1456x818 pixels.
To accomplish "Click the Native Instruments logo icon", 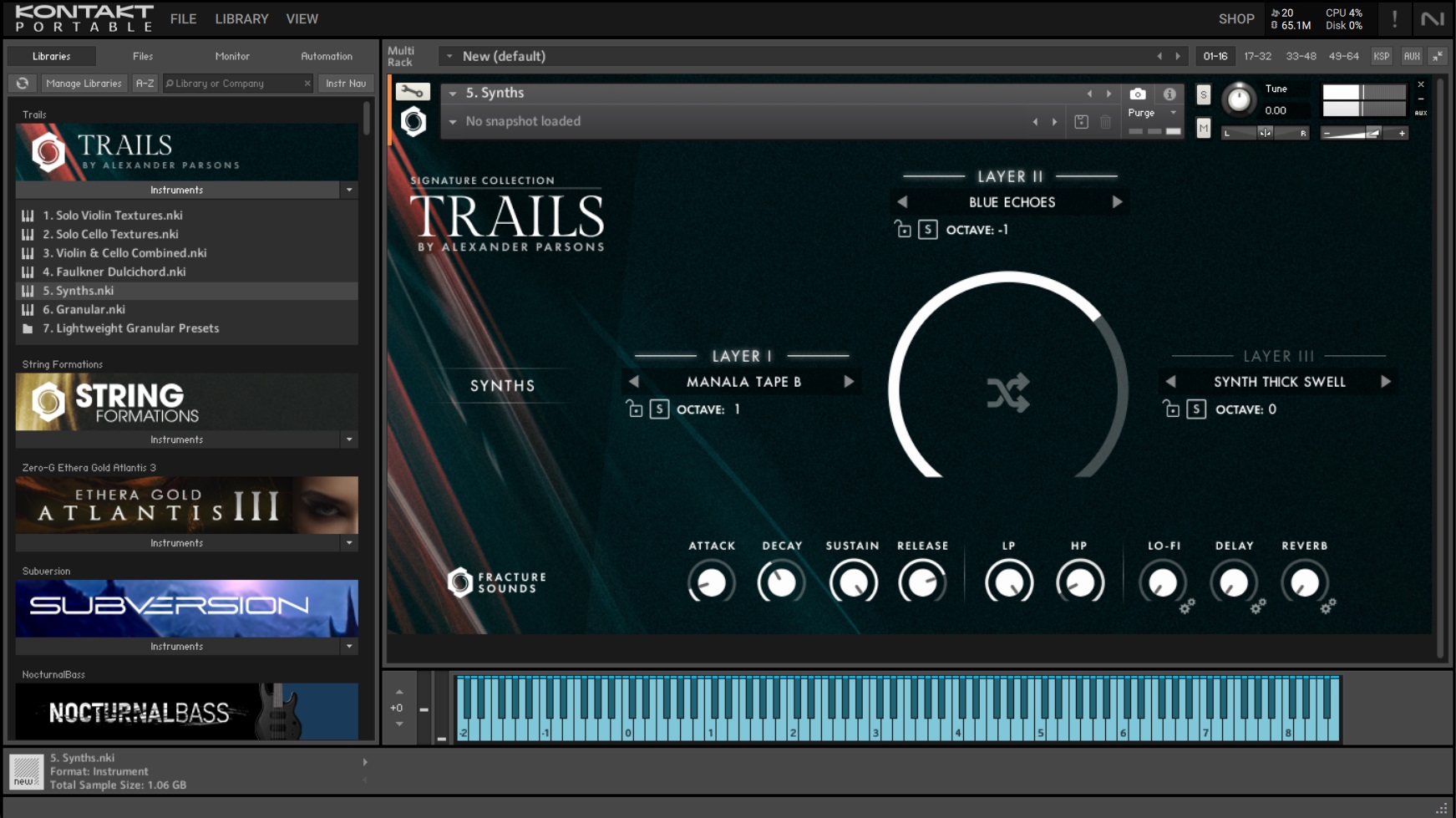I will [x=1433, y=19].
